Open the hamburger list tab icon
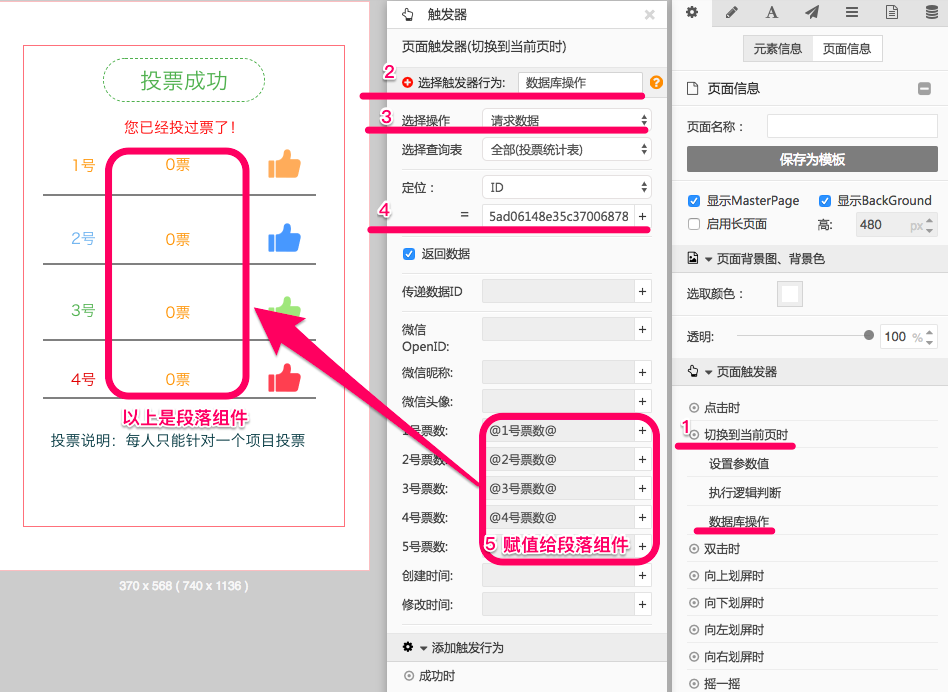 852,13
